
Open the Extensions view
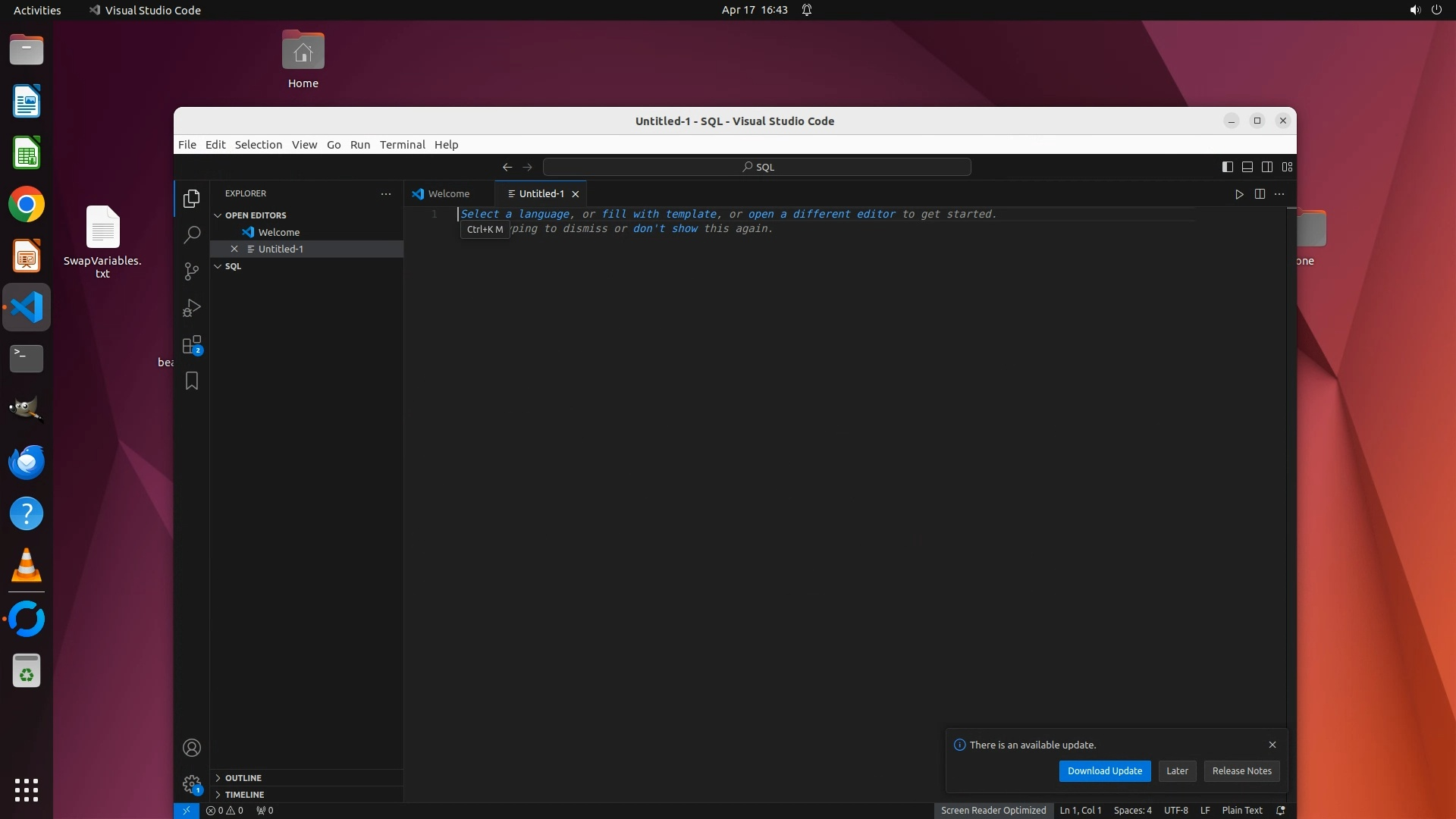click(x=192, y=345)
